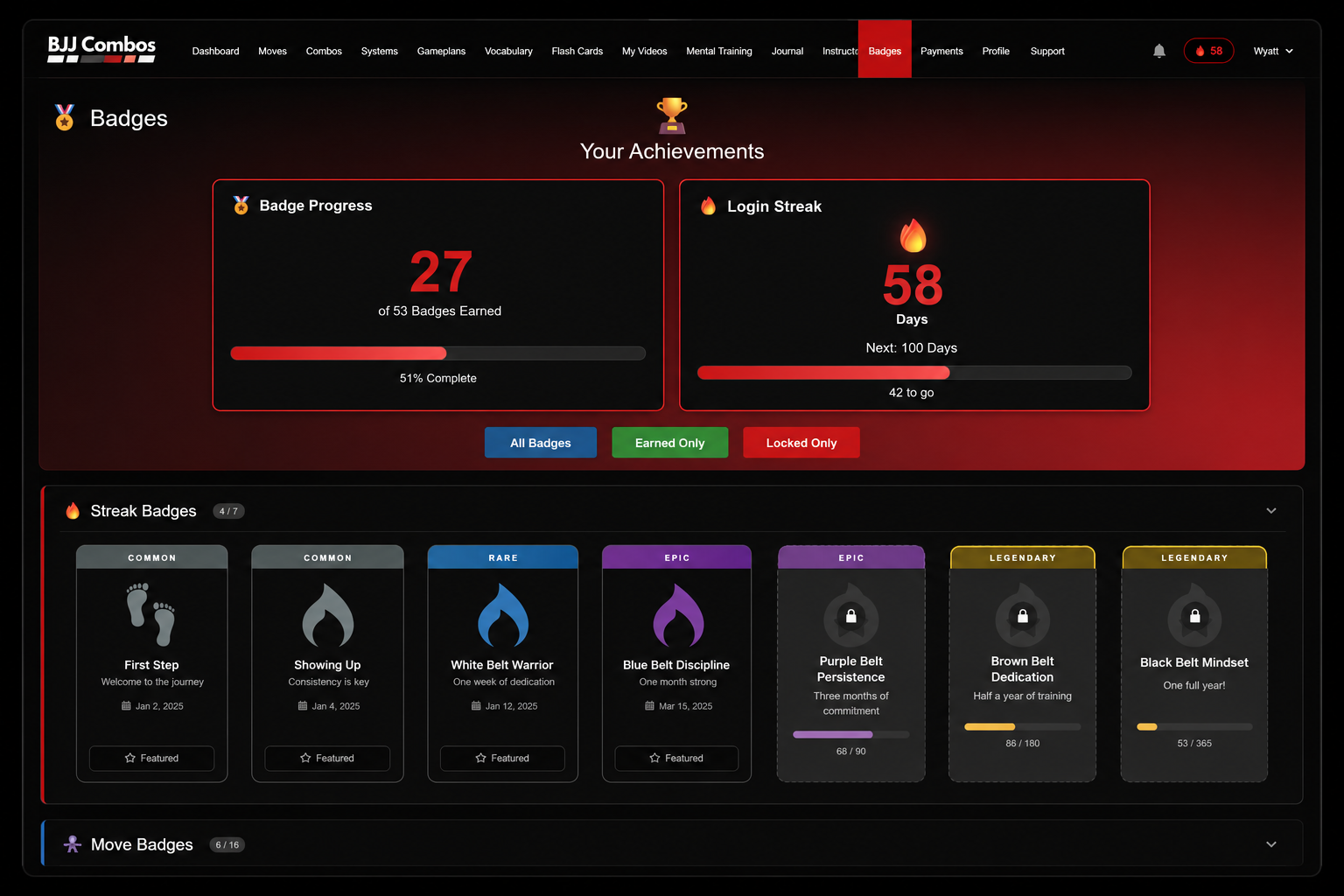Open the notifications bell

1159,51
